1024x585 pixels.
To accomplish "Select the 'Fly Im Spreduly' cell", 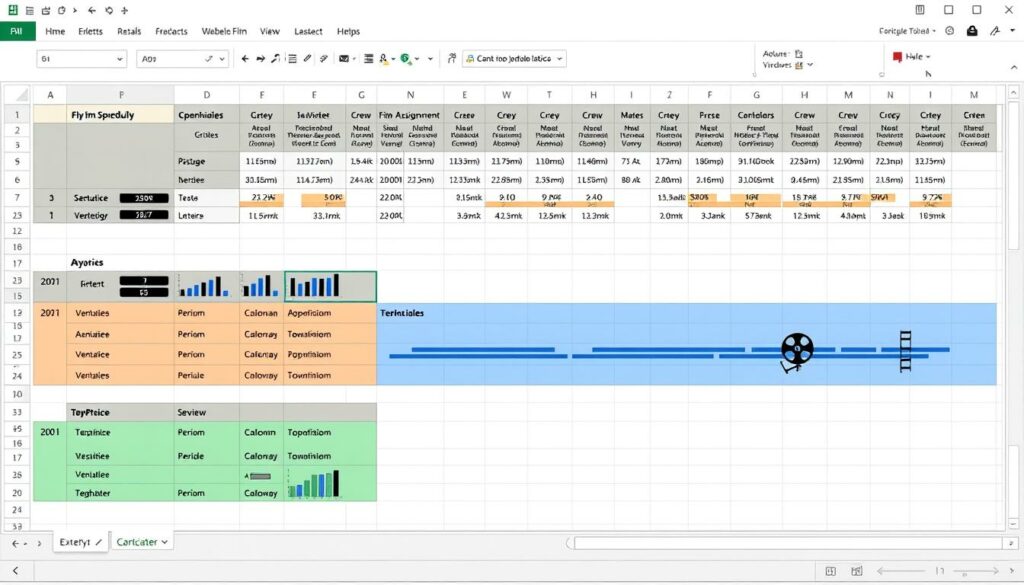I will [120, 114].
